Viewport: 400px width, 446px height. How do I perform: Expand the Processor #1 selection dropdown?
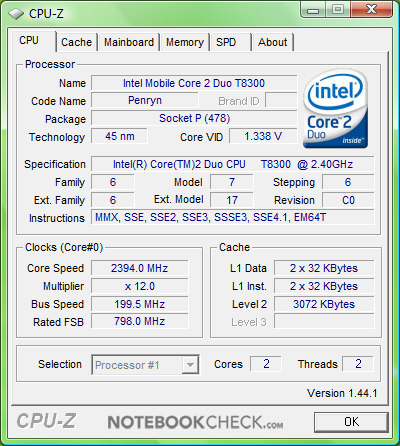[x=145, y=365]
